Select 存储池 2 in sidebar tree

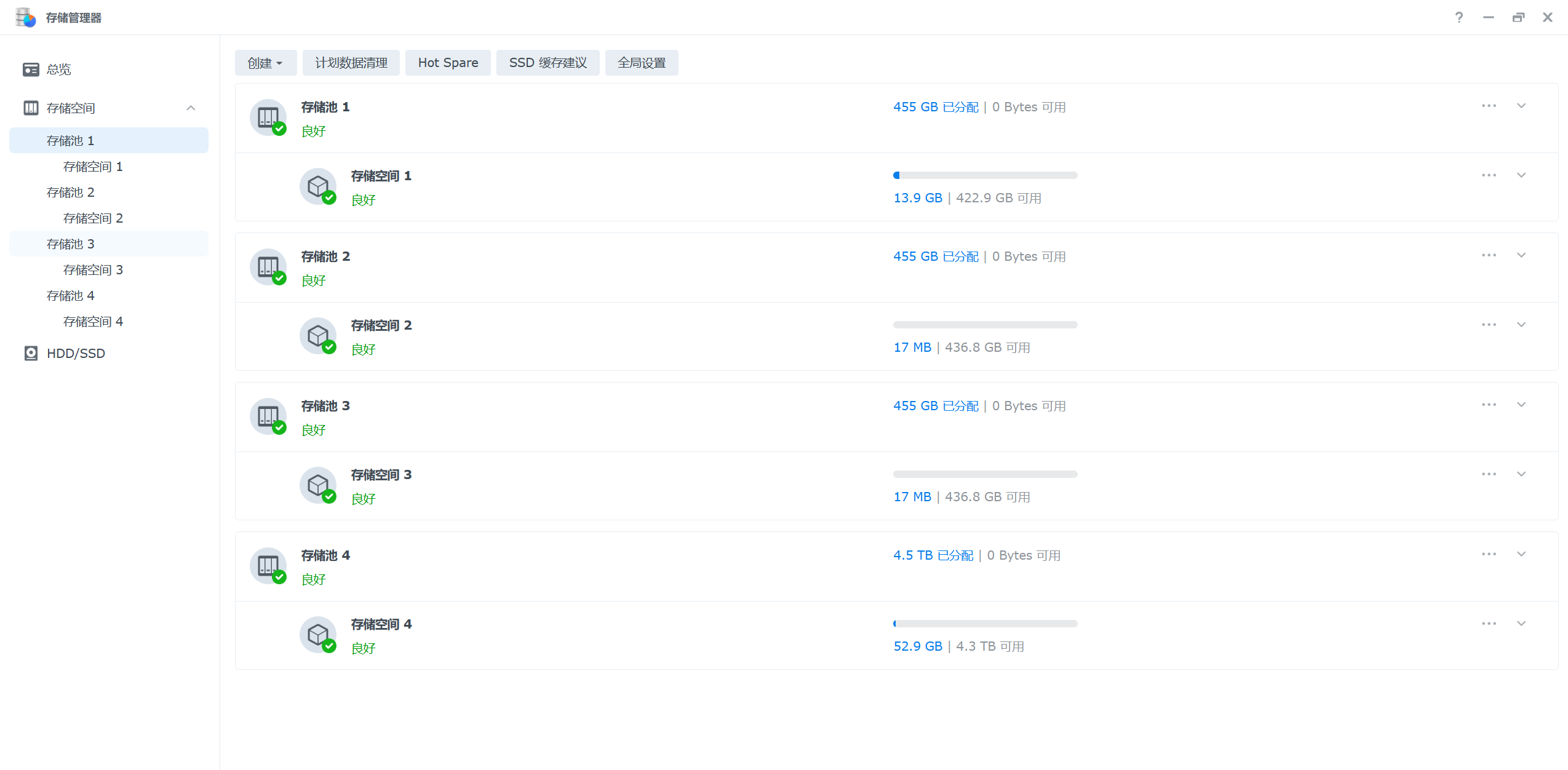[71, 193]
